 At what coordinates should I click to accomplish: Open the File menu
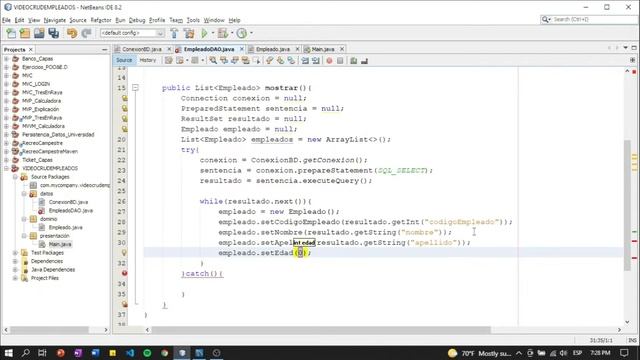(x=6, y=20)
